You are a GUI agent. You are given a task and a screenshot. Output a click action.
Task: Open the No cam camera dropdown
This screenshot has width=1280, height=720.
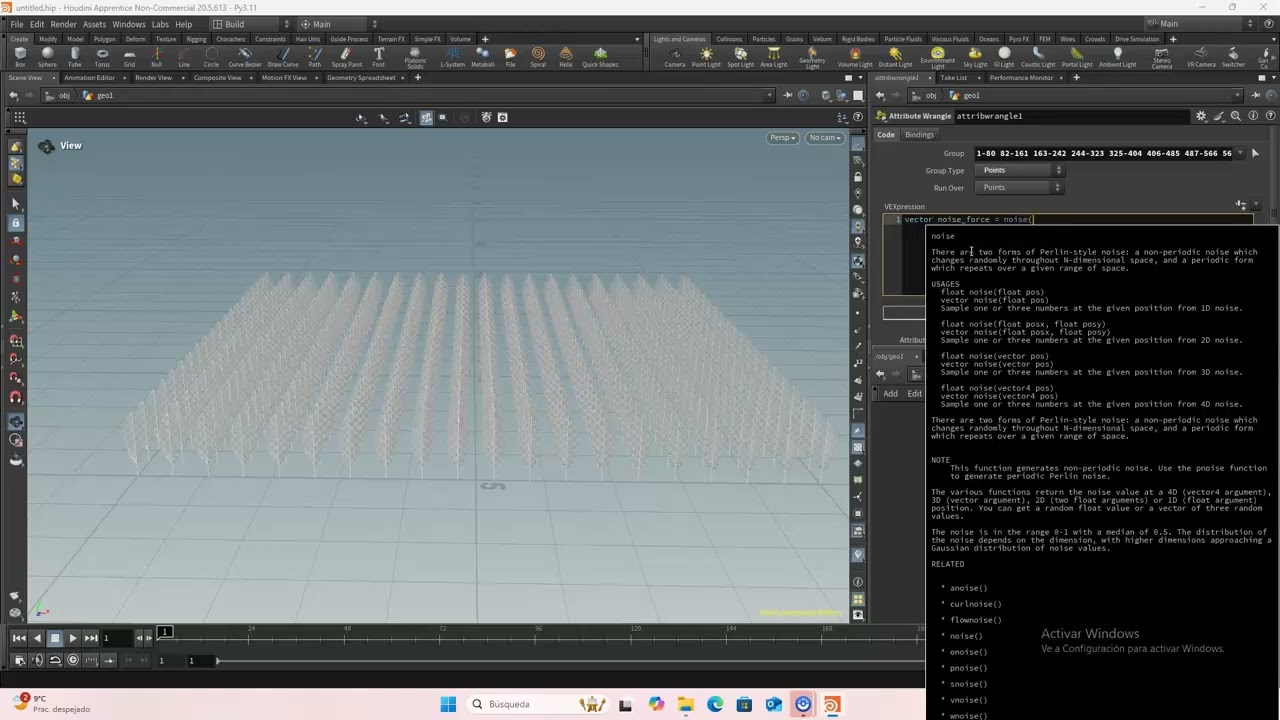(x=825, y=137)
